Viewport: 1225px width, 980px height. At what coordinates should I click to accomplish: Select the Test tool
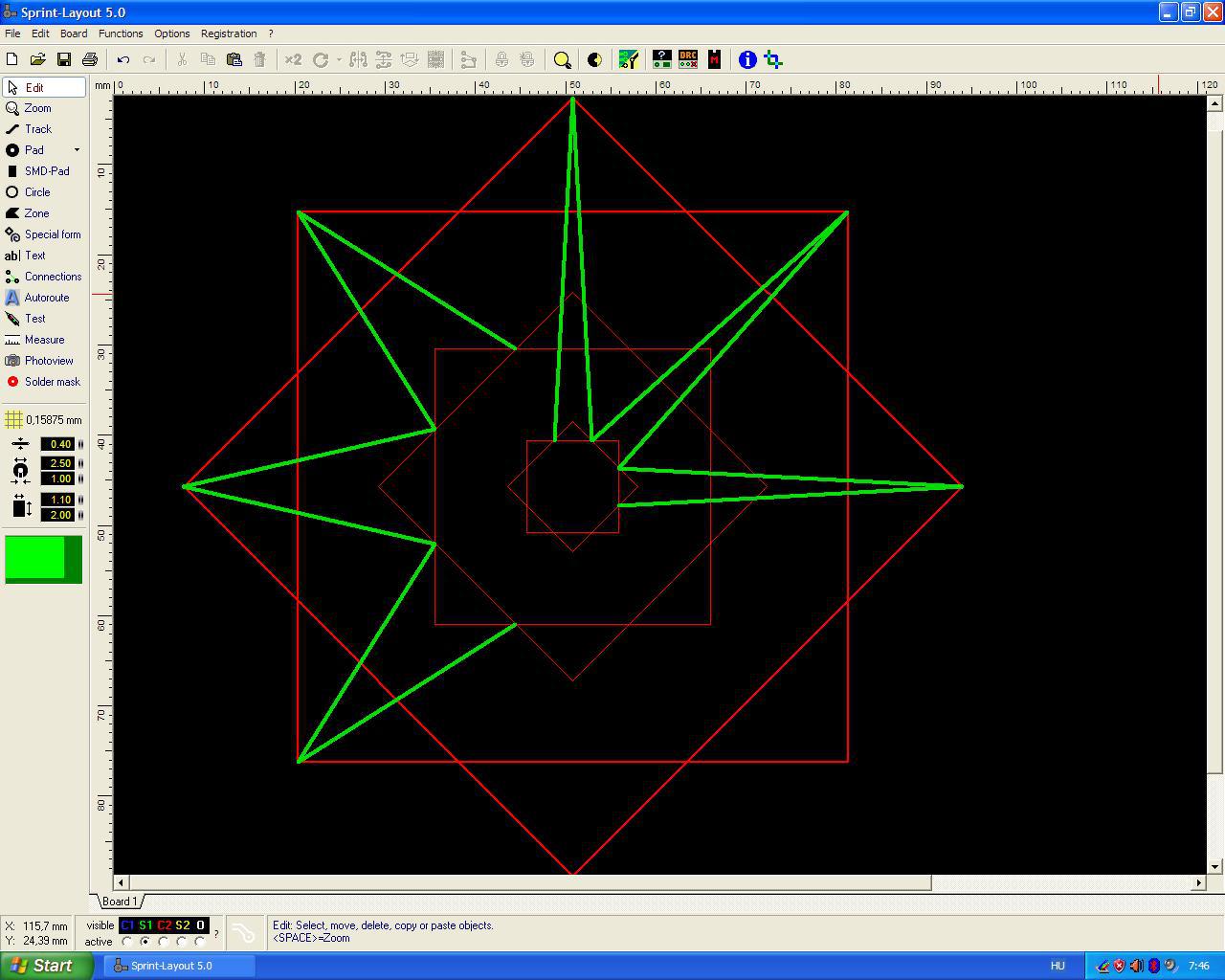[44, 319]
